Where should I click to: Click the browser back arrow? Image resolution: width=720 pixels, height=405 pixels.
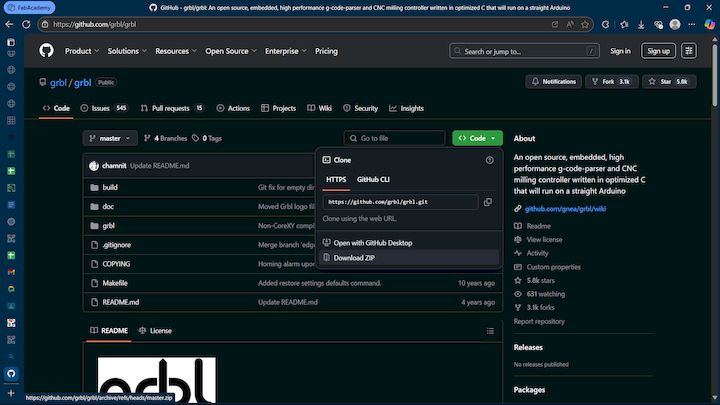point(9,24)
